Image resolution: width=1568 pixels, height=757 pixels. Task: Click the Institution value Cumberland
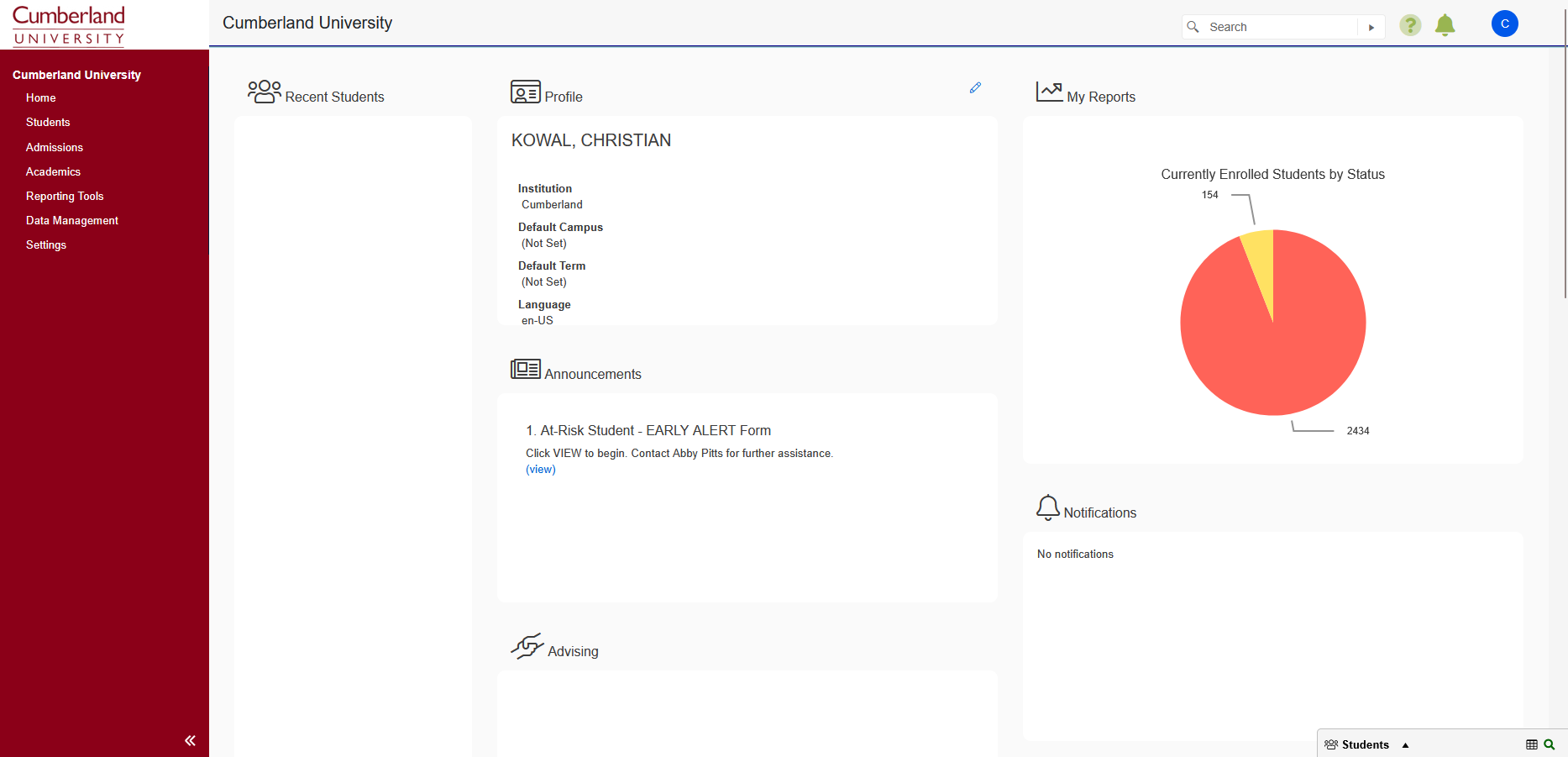pos(552,204)
